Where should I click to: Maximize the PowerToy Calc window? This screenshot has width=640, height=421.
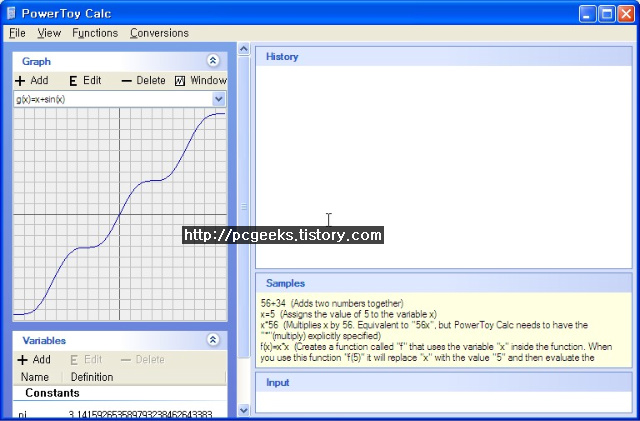pos(607,14)
